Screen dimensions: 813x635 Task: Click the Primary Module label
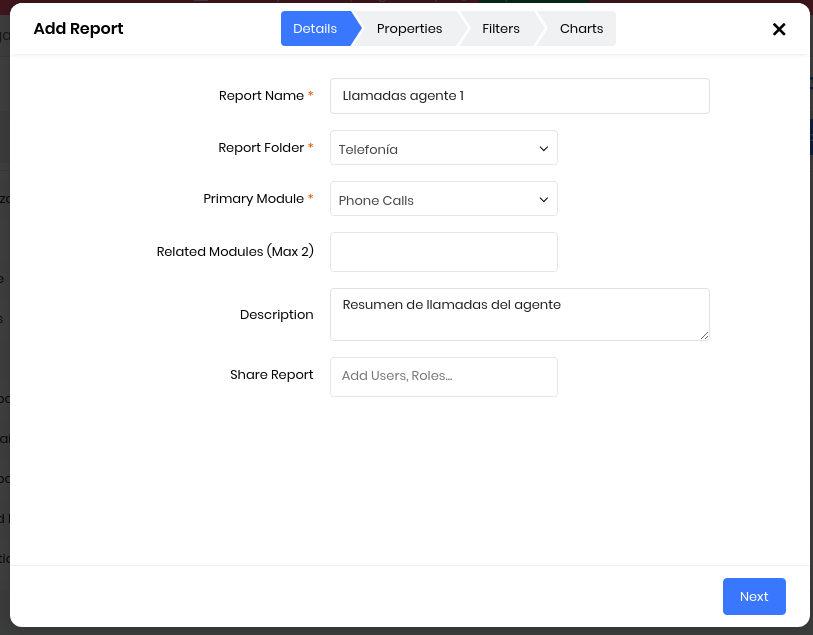pyautogui.click(x=253, y=199)
